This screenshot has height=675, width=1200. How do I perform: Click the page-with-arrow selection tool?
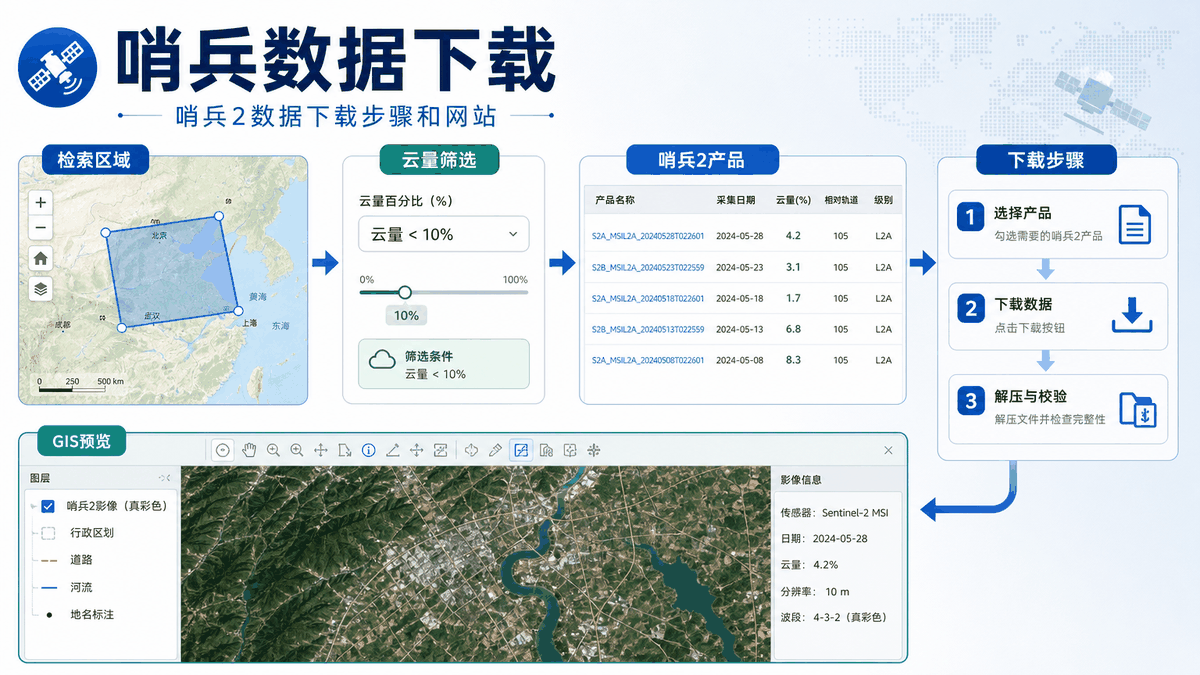coord(345,451)
